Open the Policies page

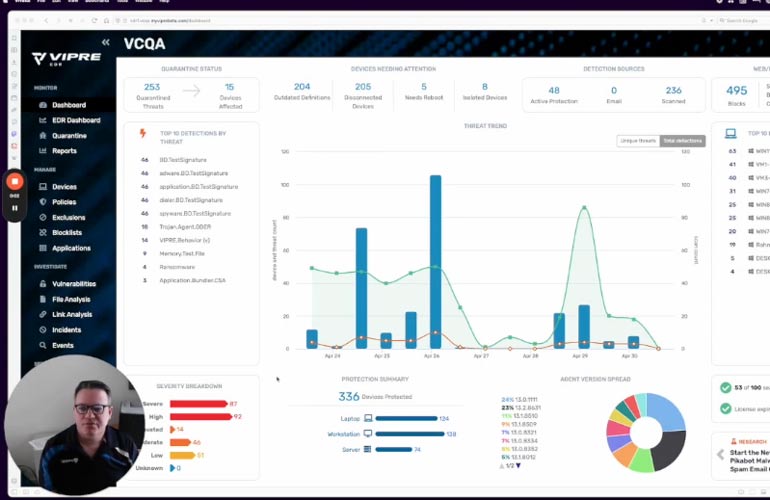(x=64, y=202)
